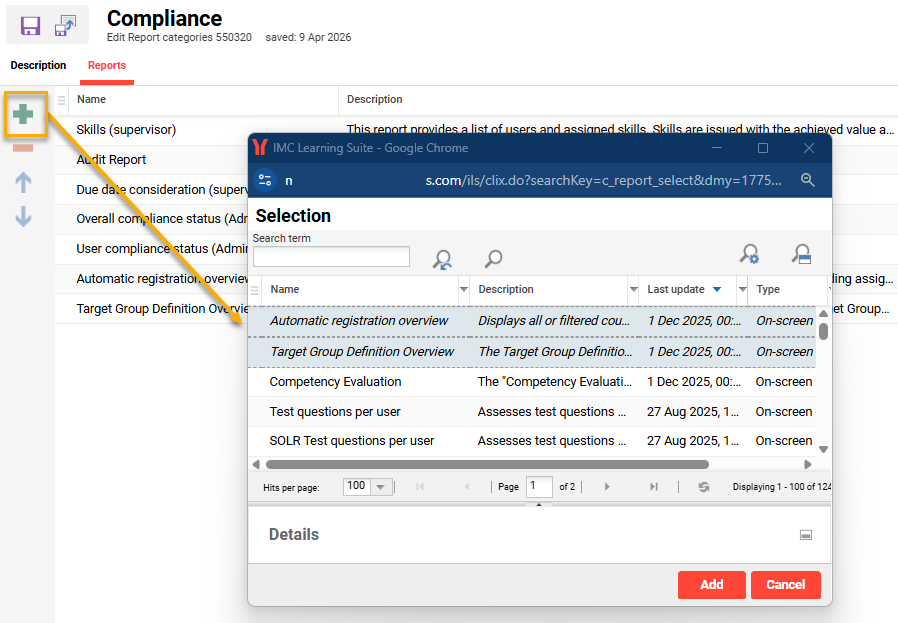Switch to the Description tab
898x623 pixels.
38,66
